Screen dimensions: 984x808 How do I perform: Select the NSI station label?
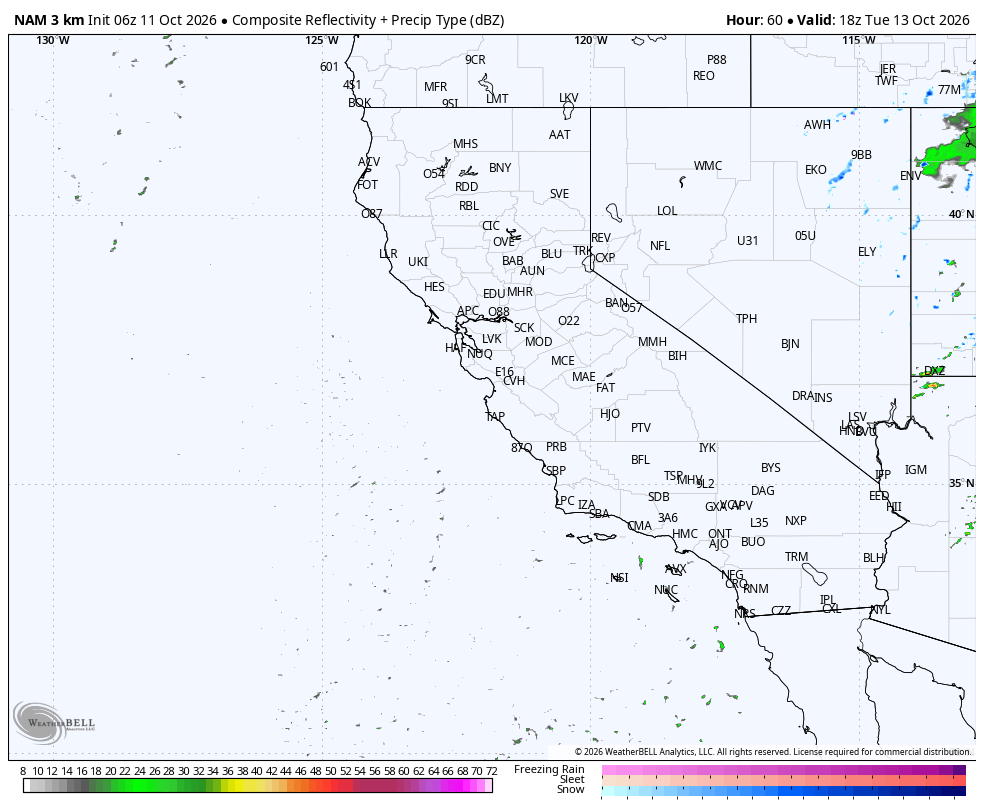tap(619, 578)
